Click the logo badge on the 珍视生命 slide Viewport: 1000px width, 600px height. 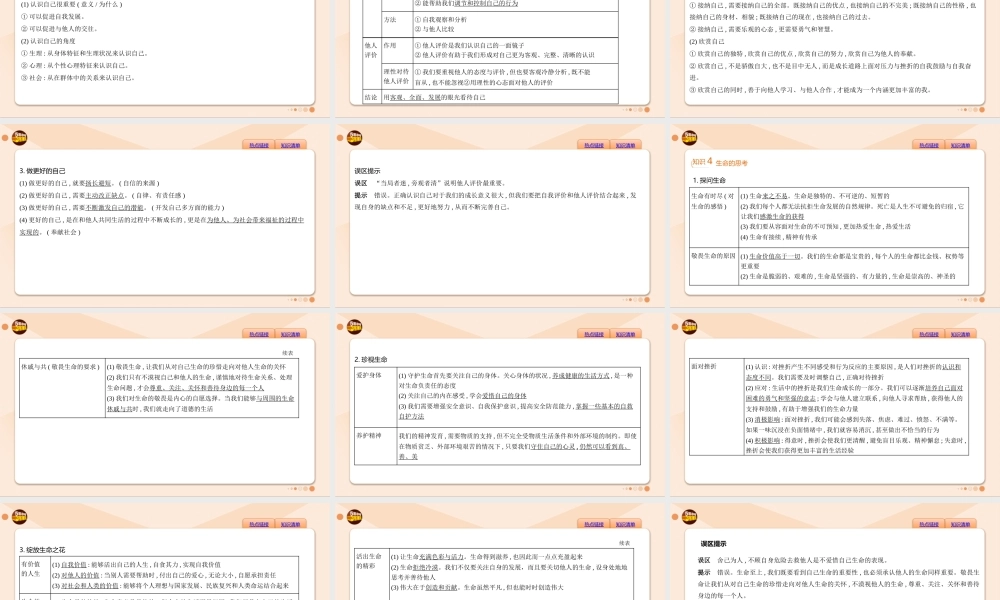click(355, 326)
